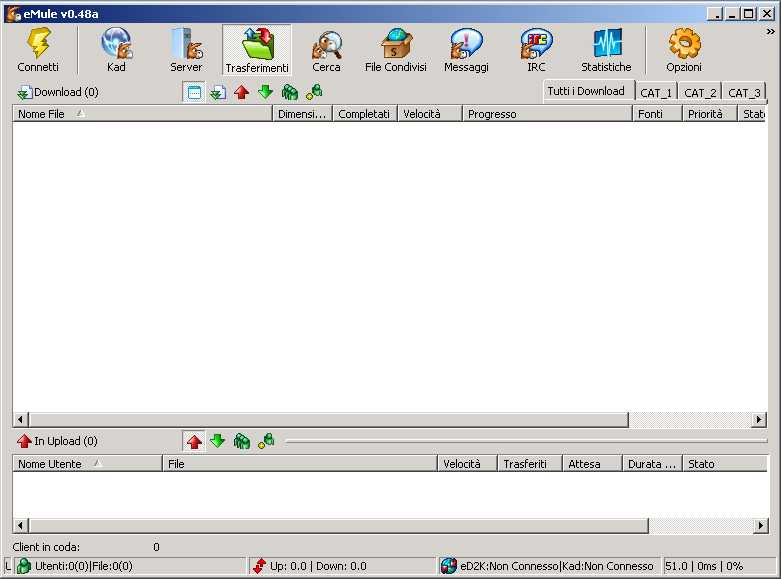The width and height of the screenshot is (781, 579).
Task: Click the '51.0 | 0ms | 0%' status text
Action: click(704, 567)
